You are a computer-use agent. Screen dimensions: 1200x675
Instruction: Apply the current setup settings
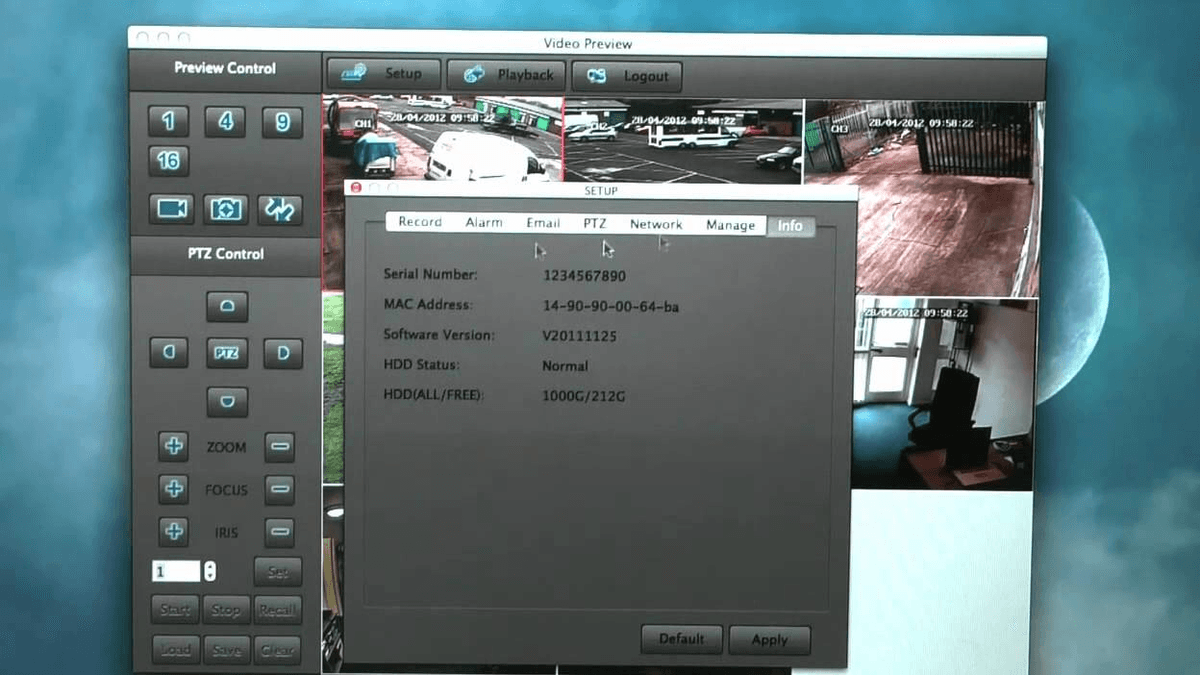point(769,640)
